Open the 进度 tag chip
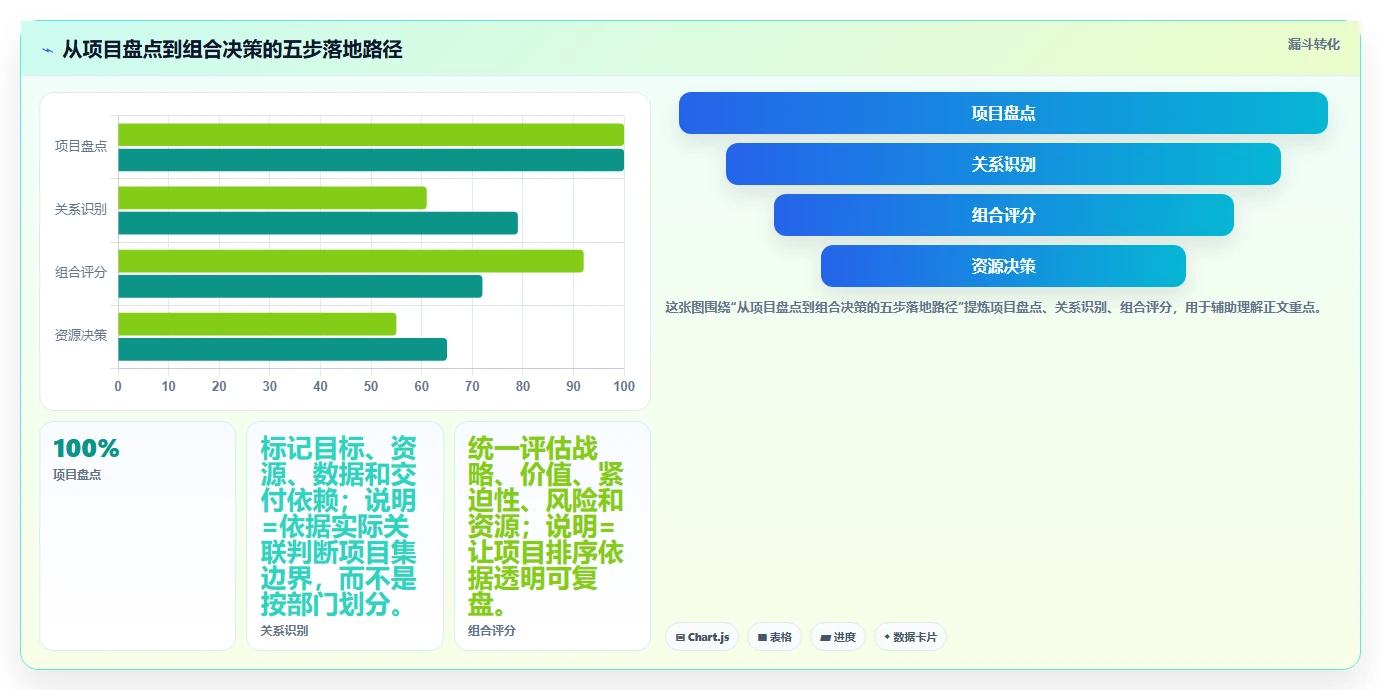Screen dimensions: 1381x690 838,637
